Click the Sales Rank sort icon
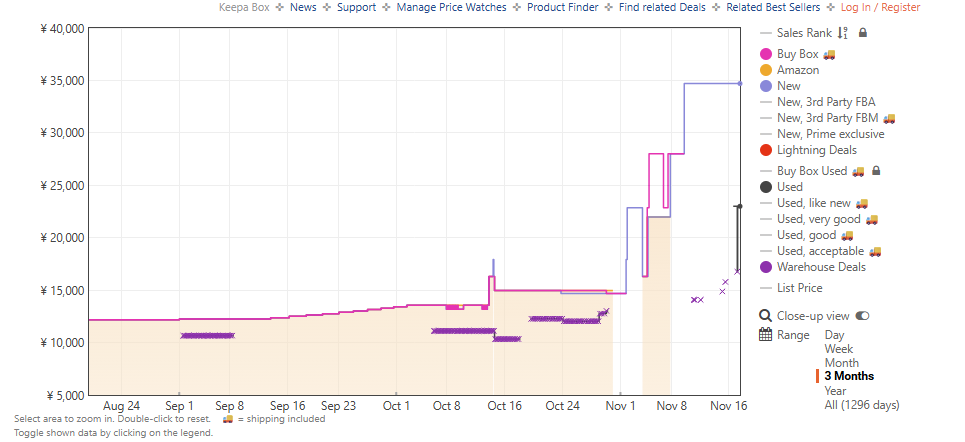This screenshot has width=965, height=442. tap(843, 33)
